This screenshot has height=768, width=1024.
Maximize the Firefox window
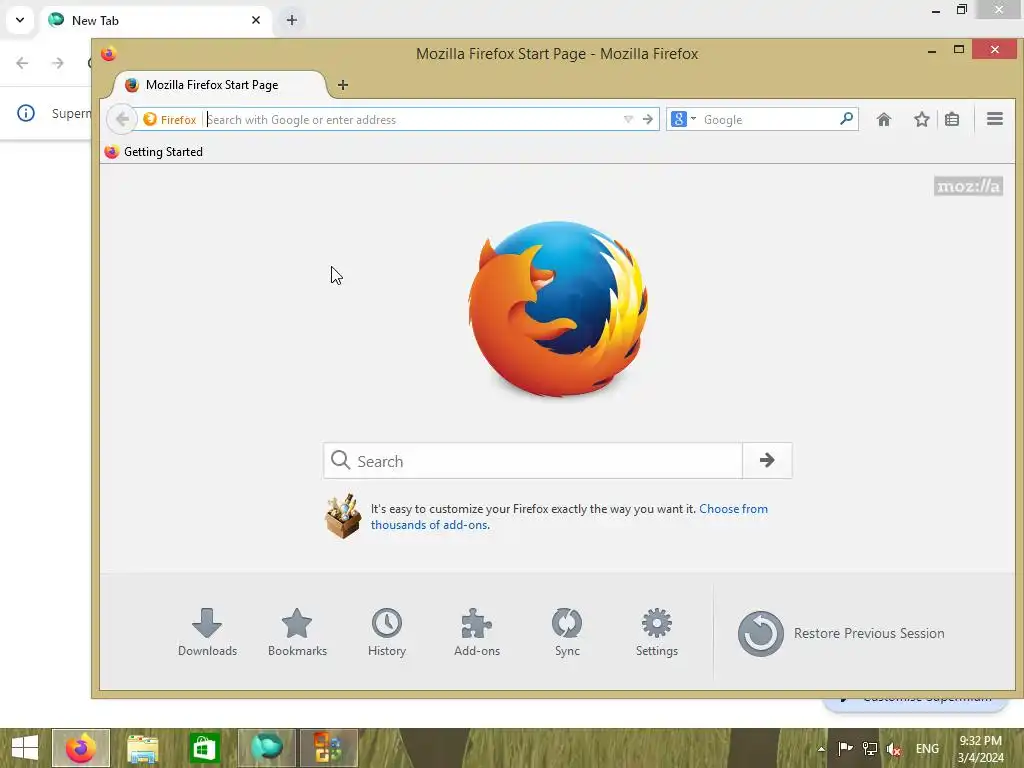pyautogui.click(x=959, y=50)
